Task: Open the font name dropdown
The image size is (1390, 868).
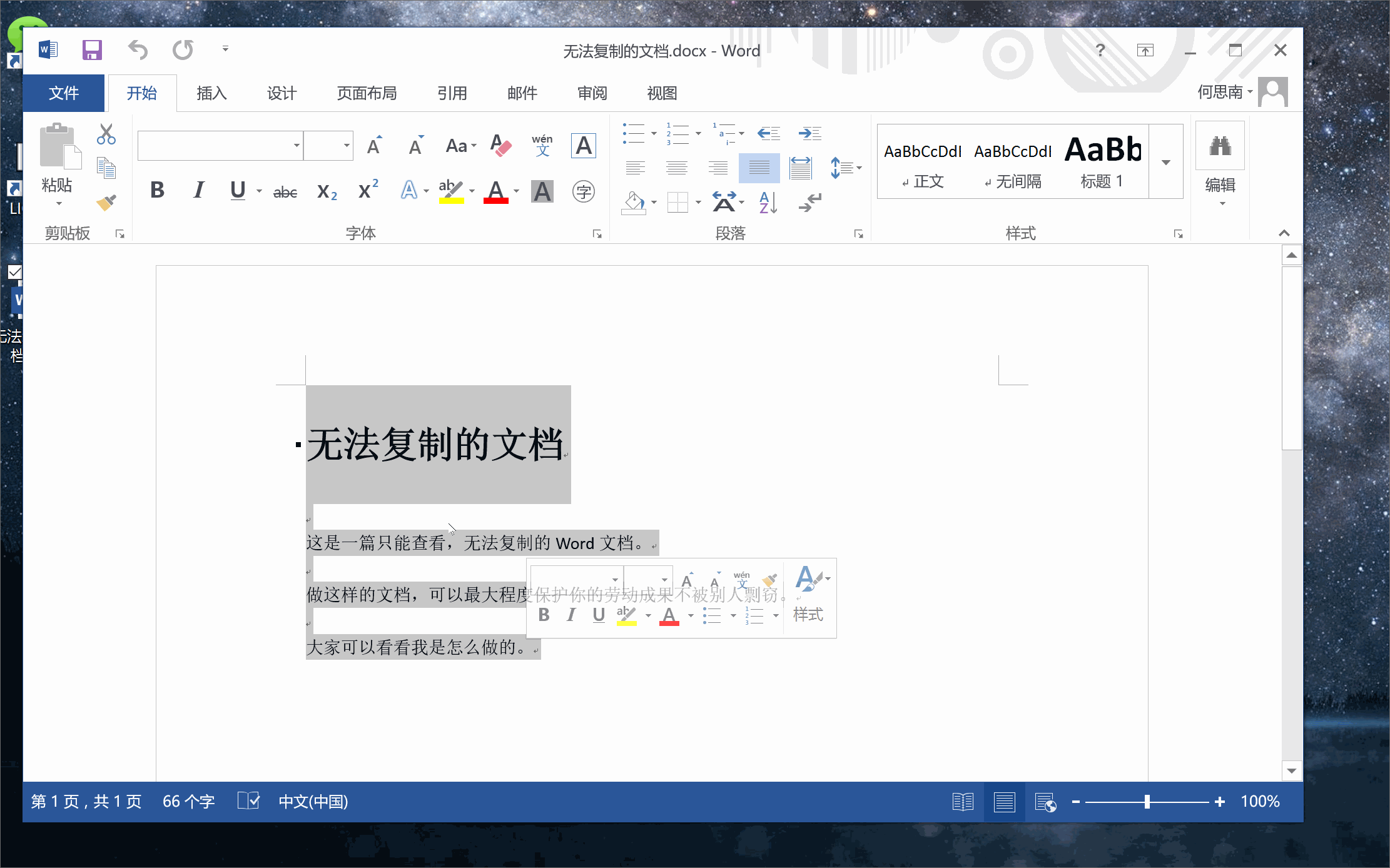Action: pos(297,146)
